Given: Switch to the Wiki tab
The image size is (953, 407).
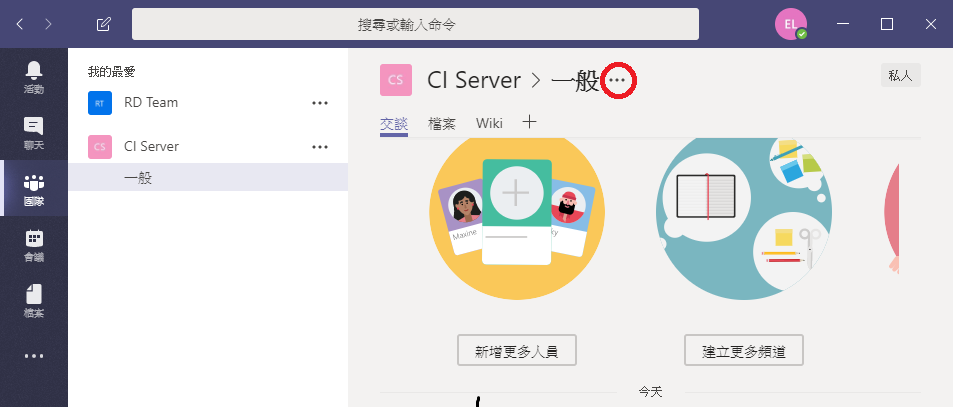Looking at the screenshot, I should point(489,123).
